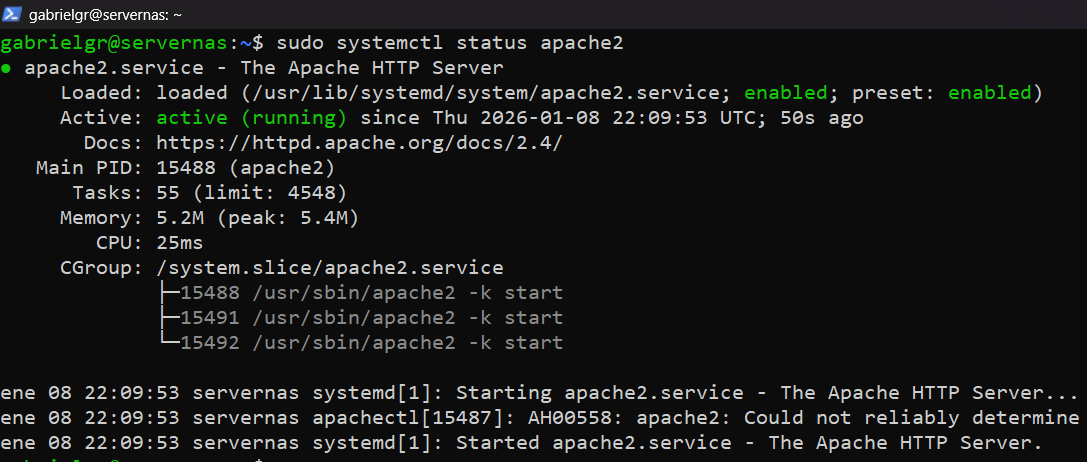
Task: Click the green active status dot
Action: point(7,68)
